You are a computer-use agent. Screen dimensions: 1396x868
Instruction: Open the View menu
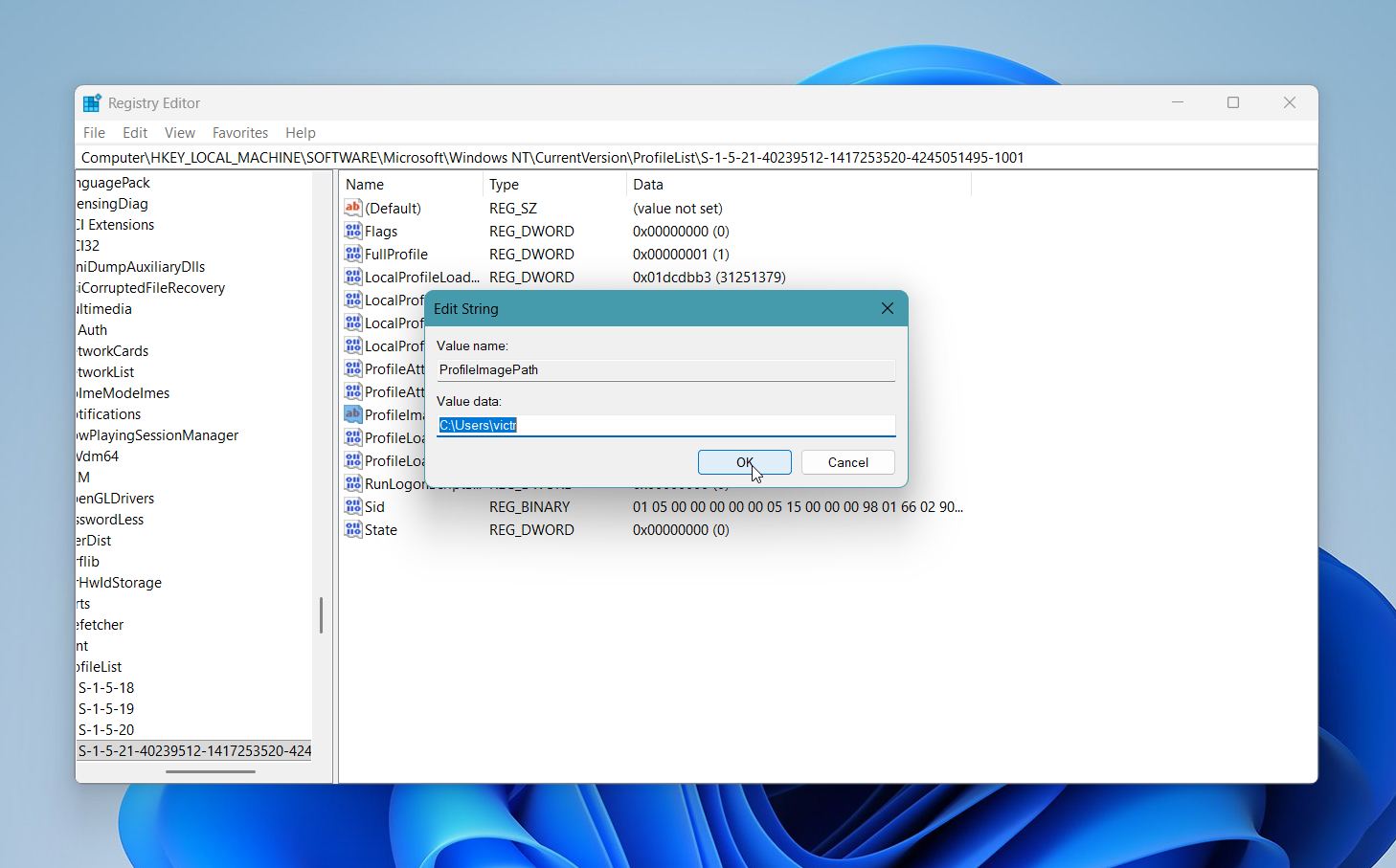[180, 133]
